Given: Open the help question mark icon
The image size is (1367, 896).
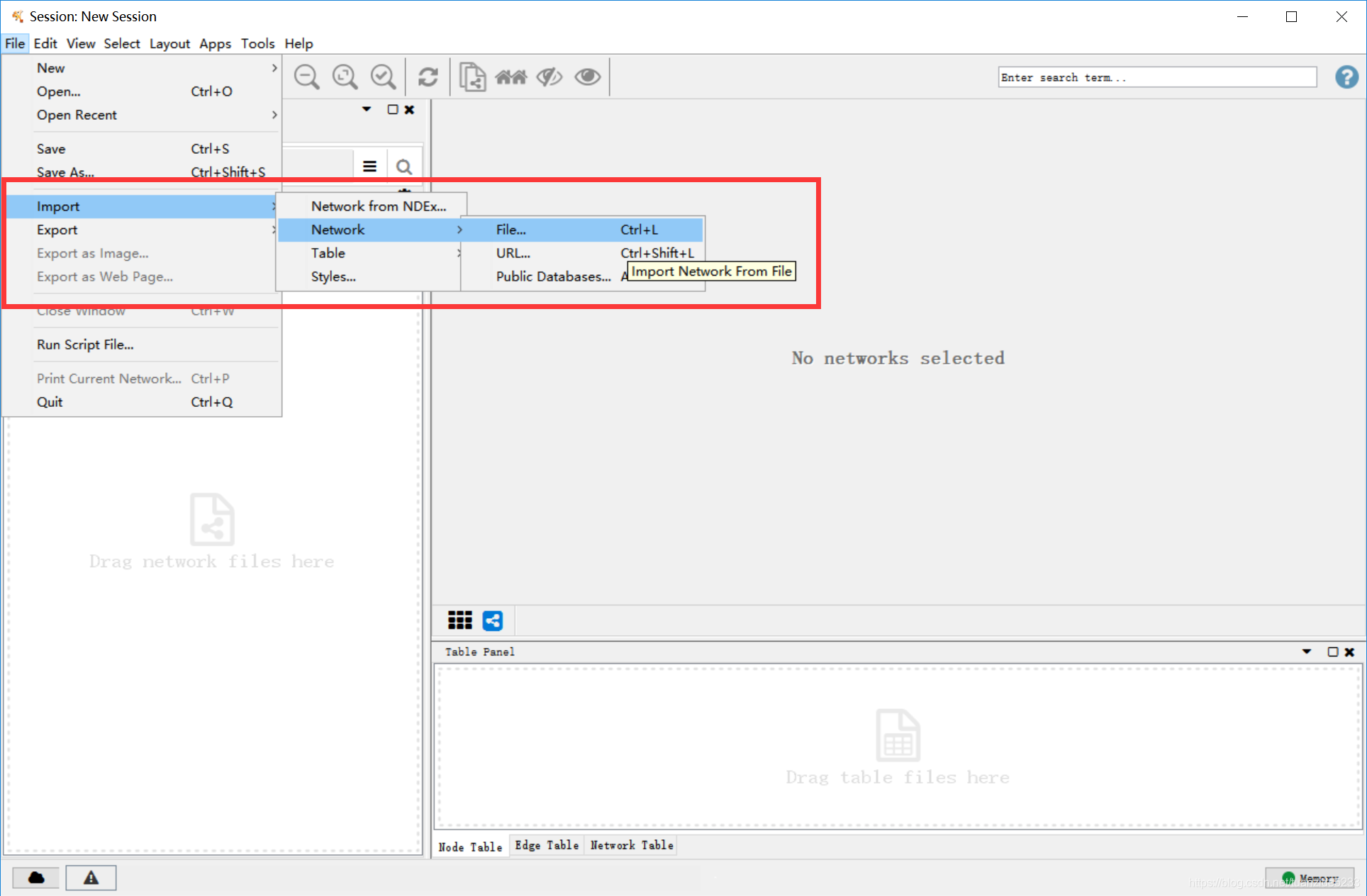Looking at the screenshot, I should click(1346, 77).
